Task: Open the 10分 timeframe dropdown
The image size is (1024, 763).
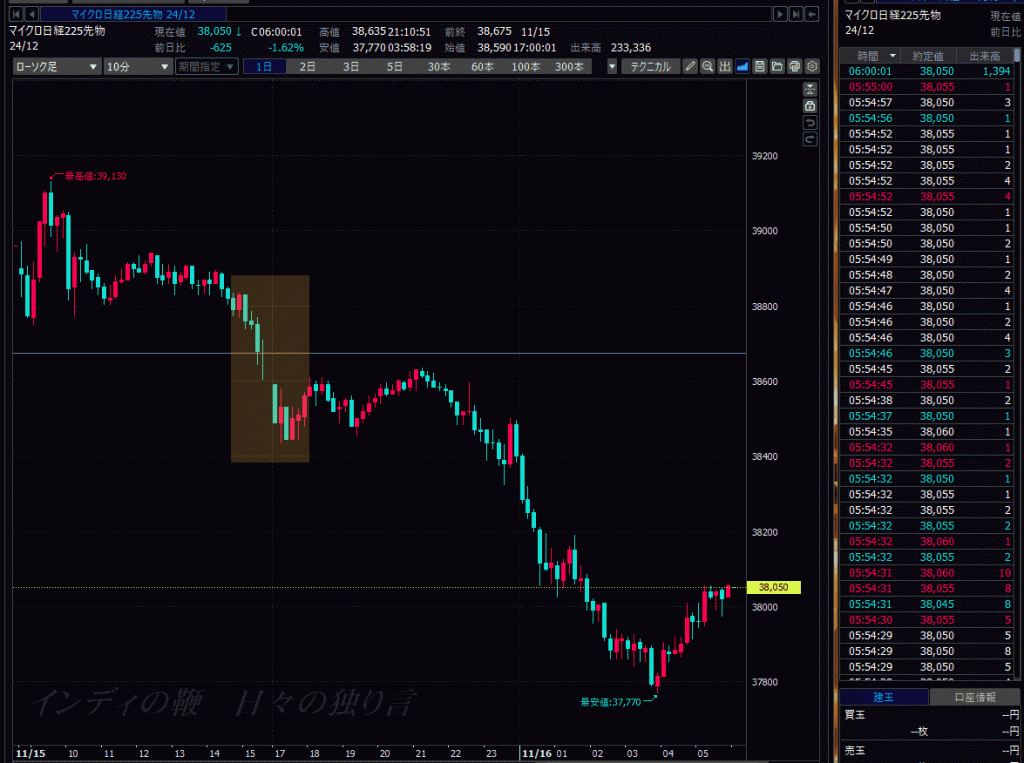Action: 136,66
